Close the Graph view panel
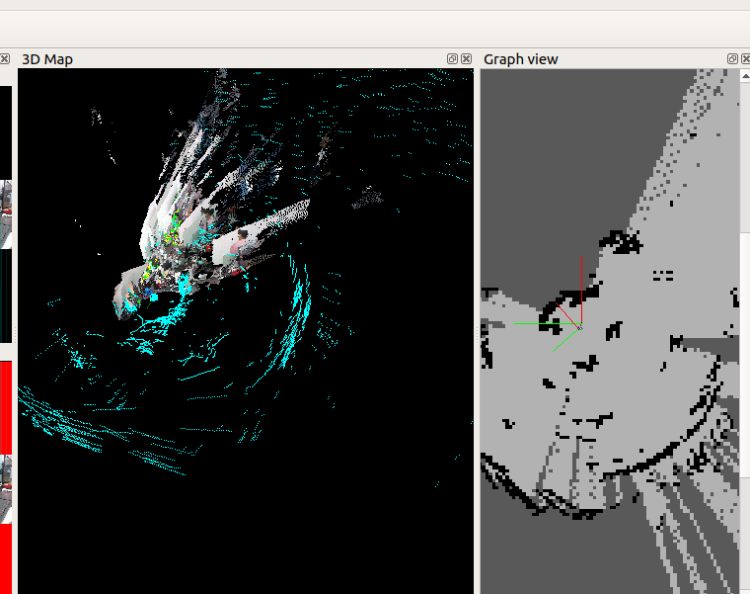Viewport: 750px width, 594px height. tap(745, 59)
